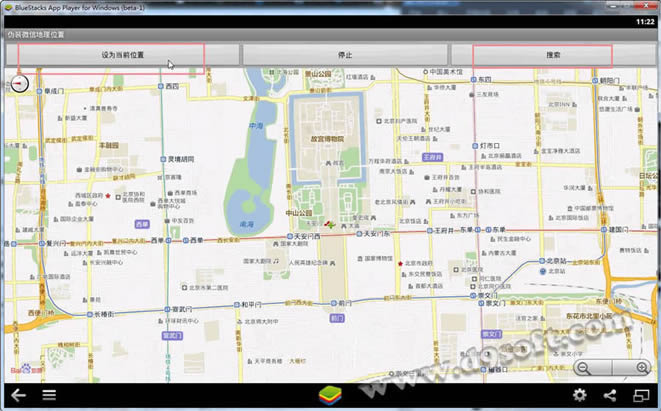
Task: Open settings gear in bottom bar
Action: (x=579, y=396)
